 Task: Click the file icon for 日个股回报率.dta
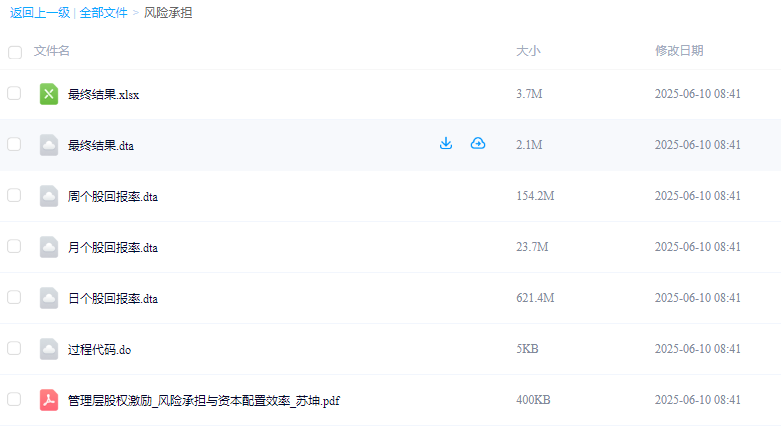tap(49, 298)
